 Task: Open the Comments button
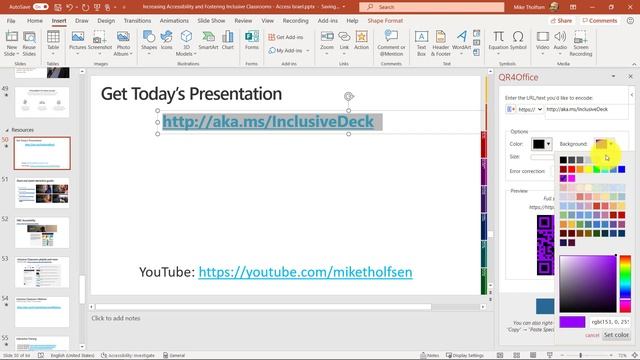click(x=600, y=20)
